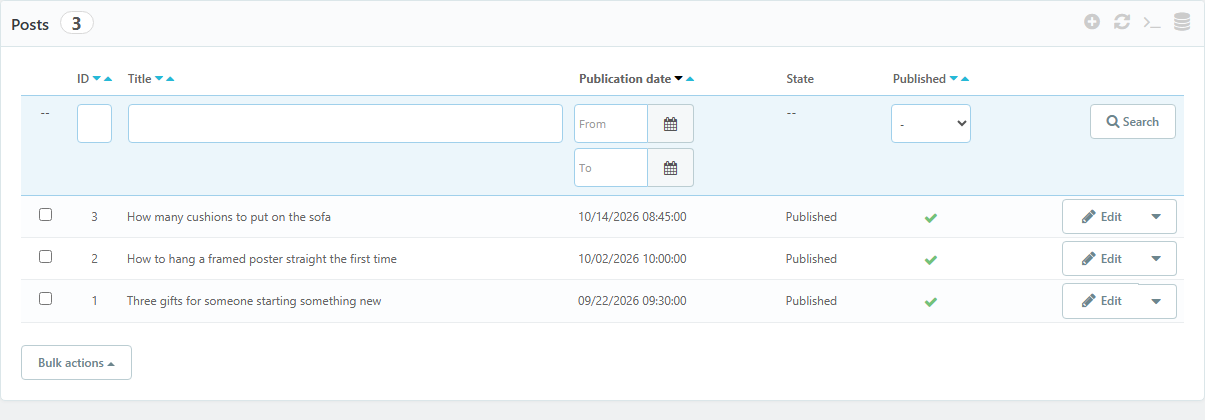Viewport: 1205px width, 420px height.
Task: Show the SQL query terminal icon
Action: [1152, 22]
